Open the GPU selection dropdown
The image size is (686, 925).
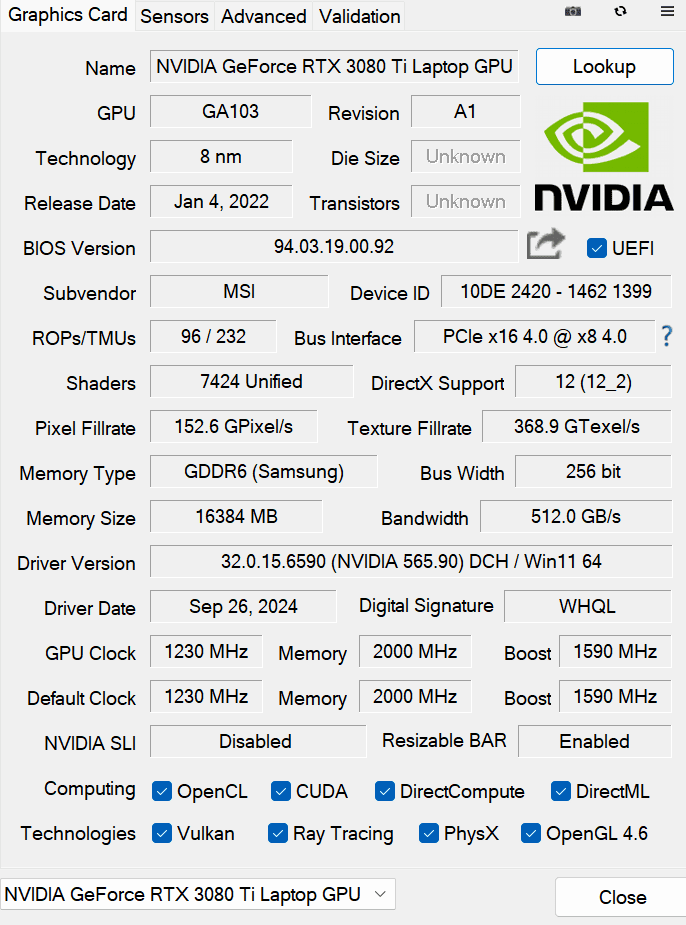[198, 895]
